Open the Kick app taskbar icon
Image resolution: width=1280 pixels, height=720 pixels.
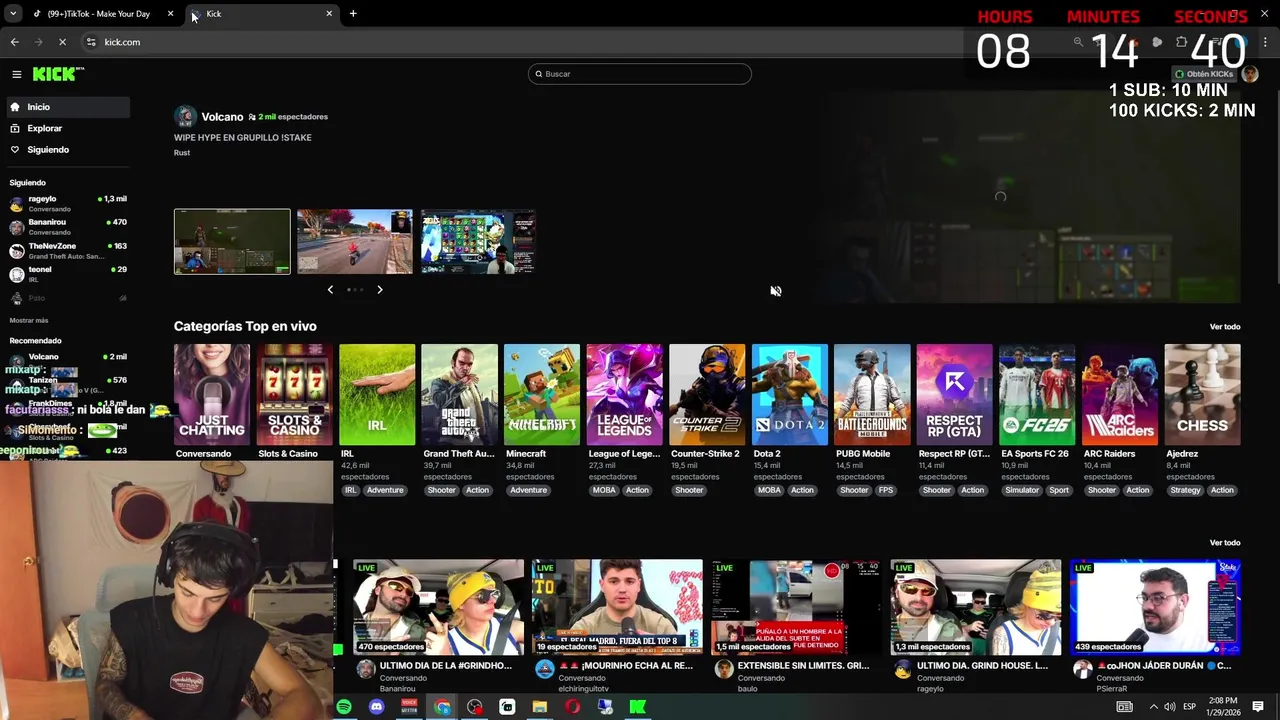(637, 707)
